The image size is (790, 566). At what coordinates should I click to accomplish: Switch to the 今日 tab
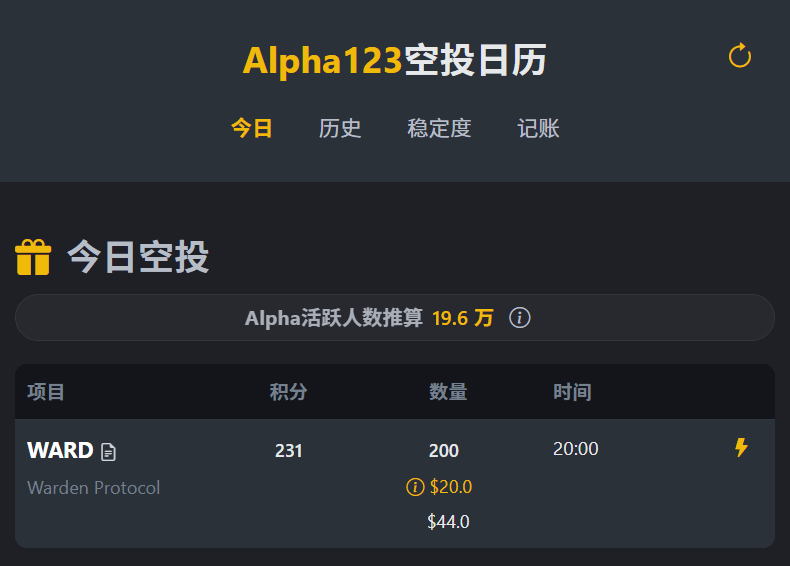coord(252,128)
